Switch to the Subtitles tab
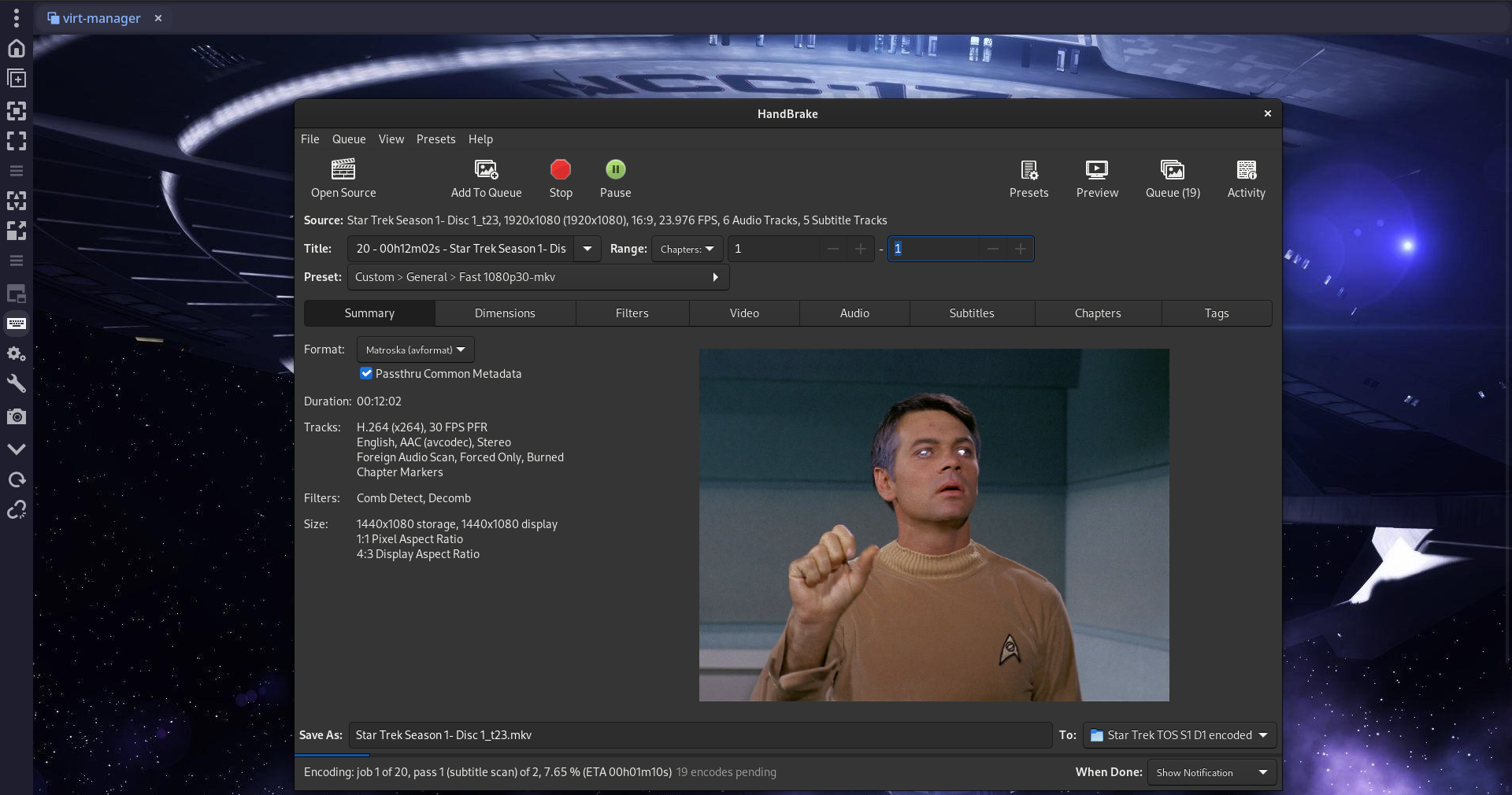 pos(971,313)
